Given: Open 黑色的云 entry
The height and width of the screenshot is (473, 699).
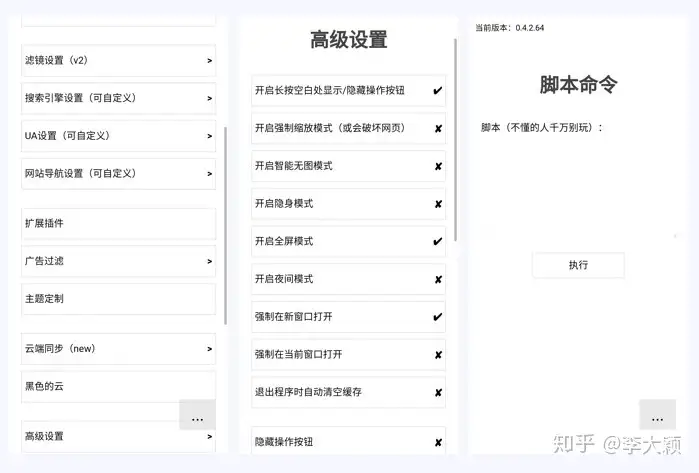Looking at the screenshot, I should (x=119, y=387).
